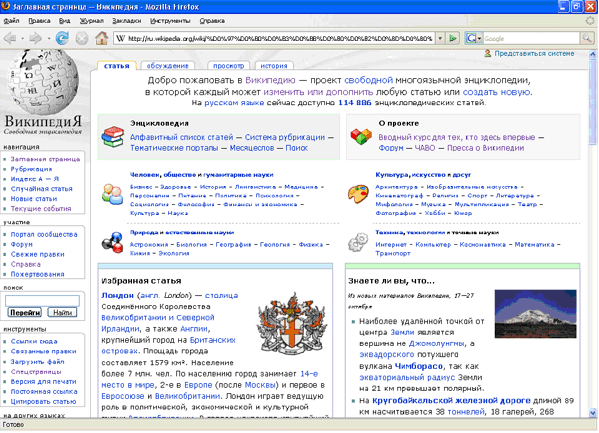Click the paint palette culture icon
Screen dimensions: 599x433
point(358,194)
